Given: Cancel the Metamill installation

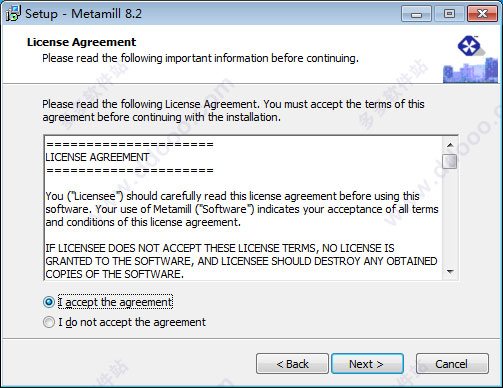Looking at the screenshot, I should pyautogui.click(x=452, y=364).
